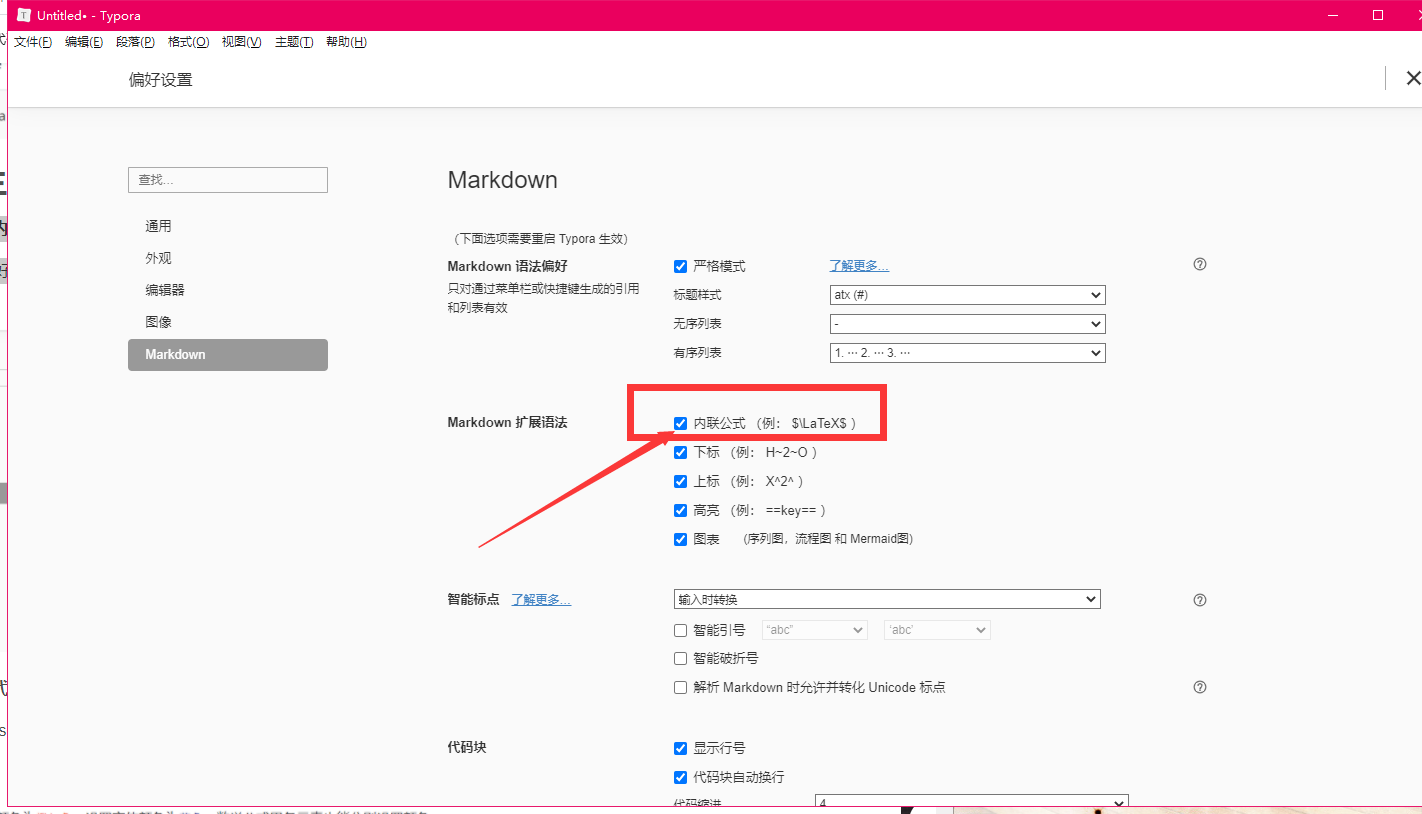Open 视图(V) menu
This screenshot has height=814, width=1422.
pos(241,42)
